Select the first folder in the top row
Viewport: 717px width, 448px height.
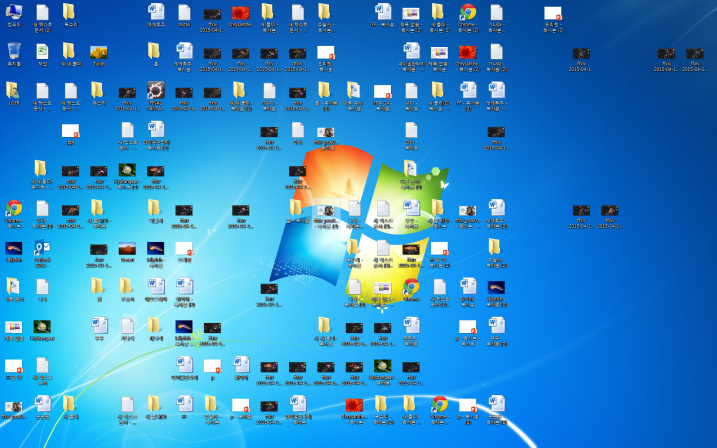click(x=70, y=13)
